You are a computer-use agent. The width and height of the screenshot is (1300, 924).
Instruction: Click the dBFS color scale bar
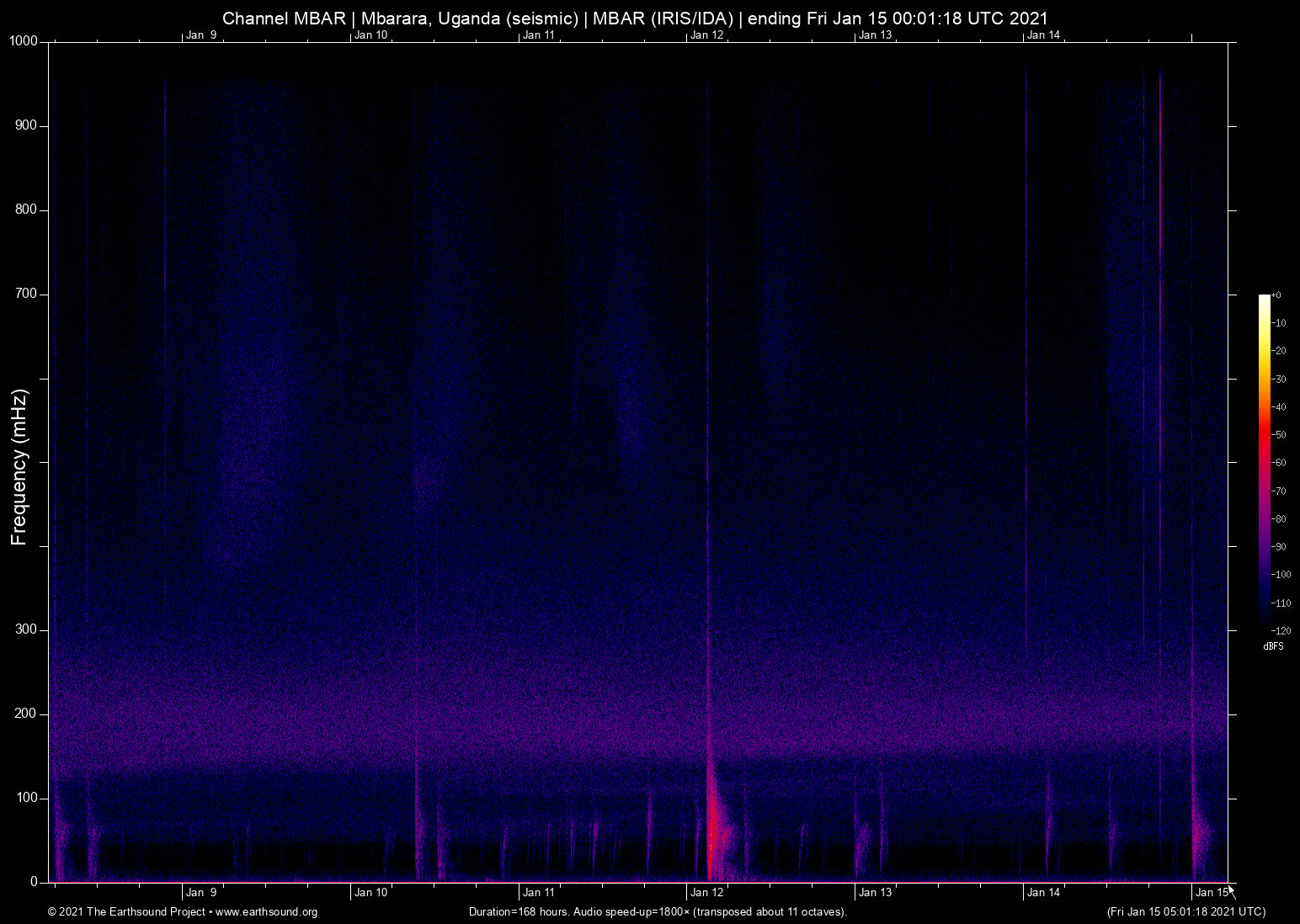[x=1264, y=462]
